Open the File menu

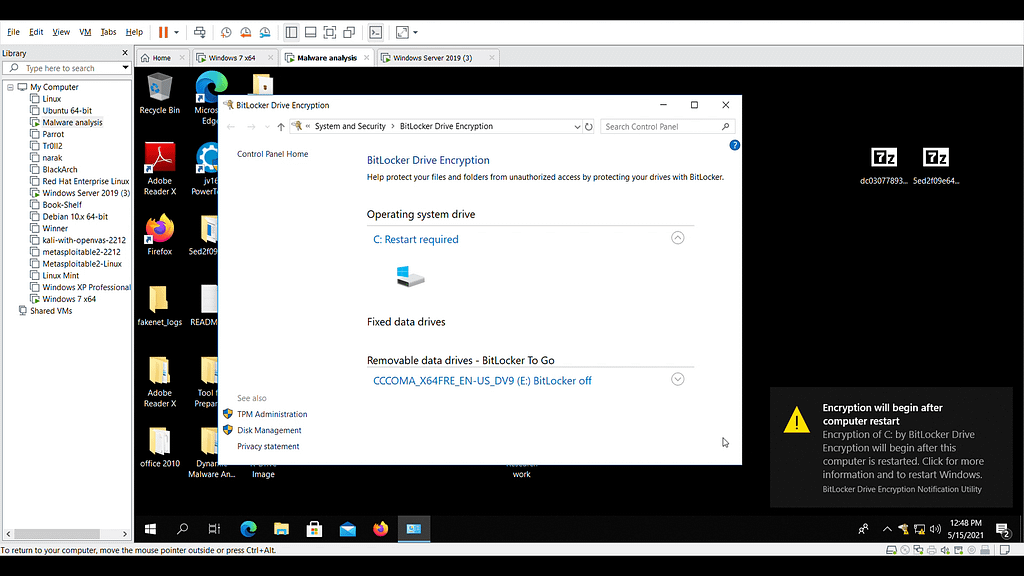(x=13, y=32)
